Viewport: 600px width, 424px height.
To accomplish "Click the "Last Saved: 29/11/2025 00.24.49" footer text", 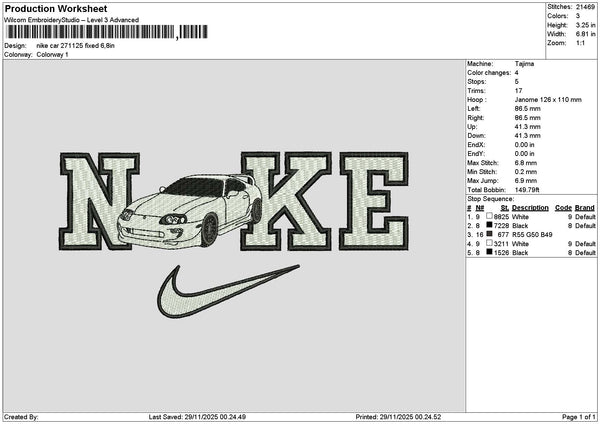I will click(x=197, y=417).
